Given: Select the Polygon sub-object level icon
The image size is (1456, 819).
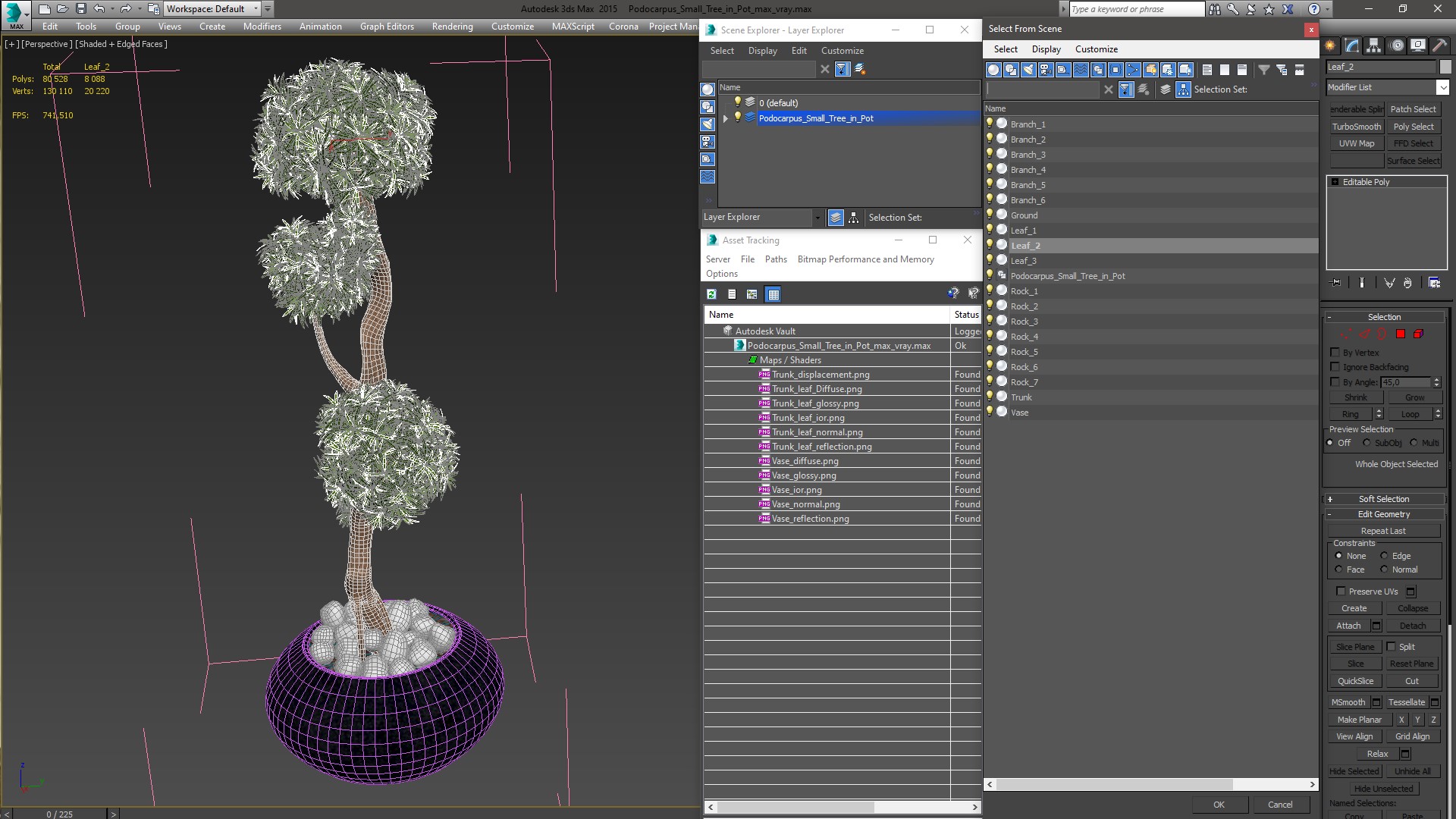Looking at the screenshot, I should coord(1401,334).
